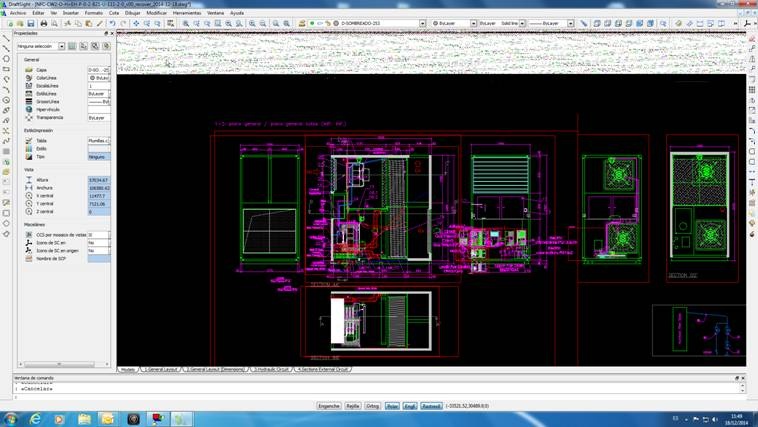Image resolution: width=758 pixels, height=427 pixels.
Task: Click the Print Preview icon
Action: pyautogui.click(x=54, y=23)
